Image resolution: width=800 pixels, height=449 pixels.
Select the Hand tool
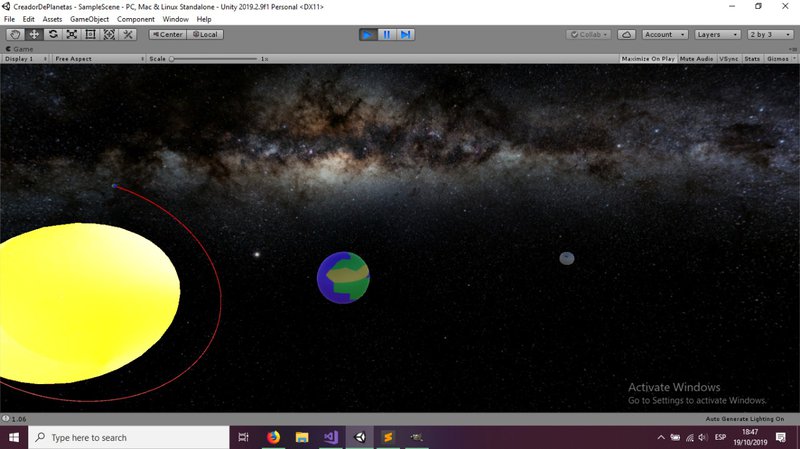coord(15,34)
